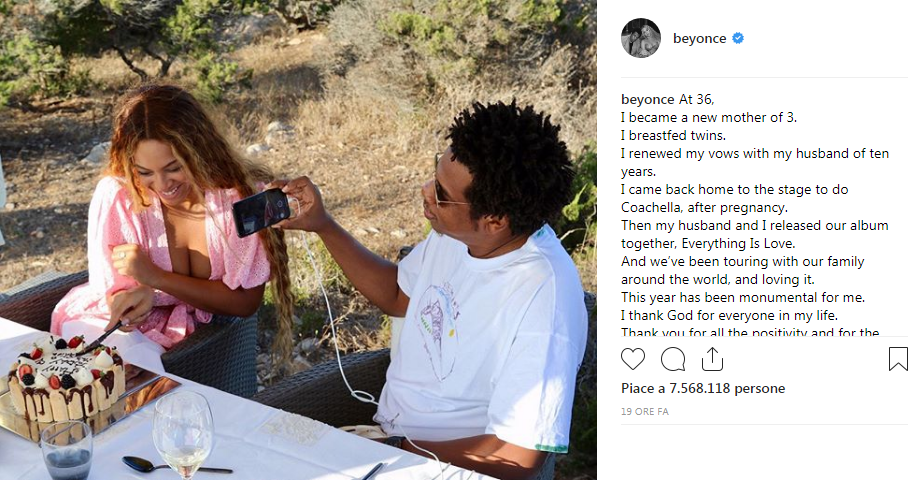Select the caption line about breastfed twins
The width and height of the screenshot is (914, 480).
point(673,136)
